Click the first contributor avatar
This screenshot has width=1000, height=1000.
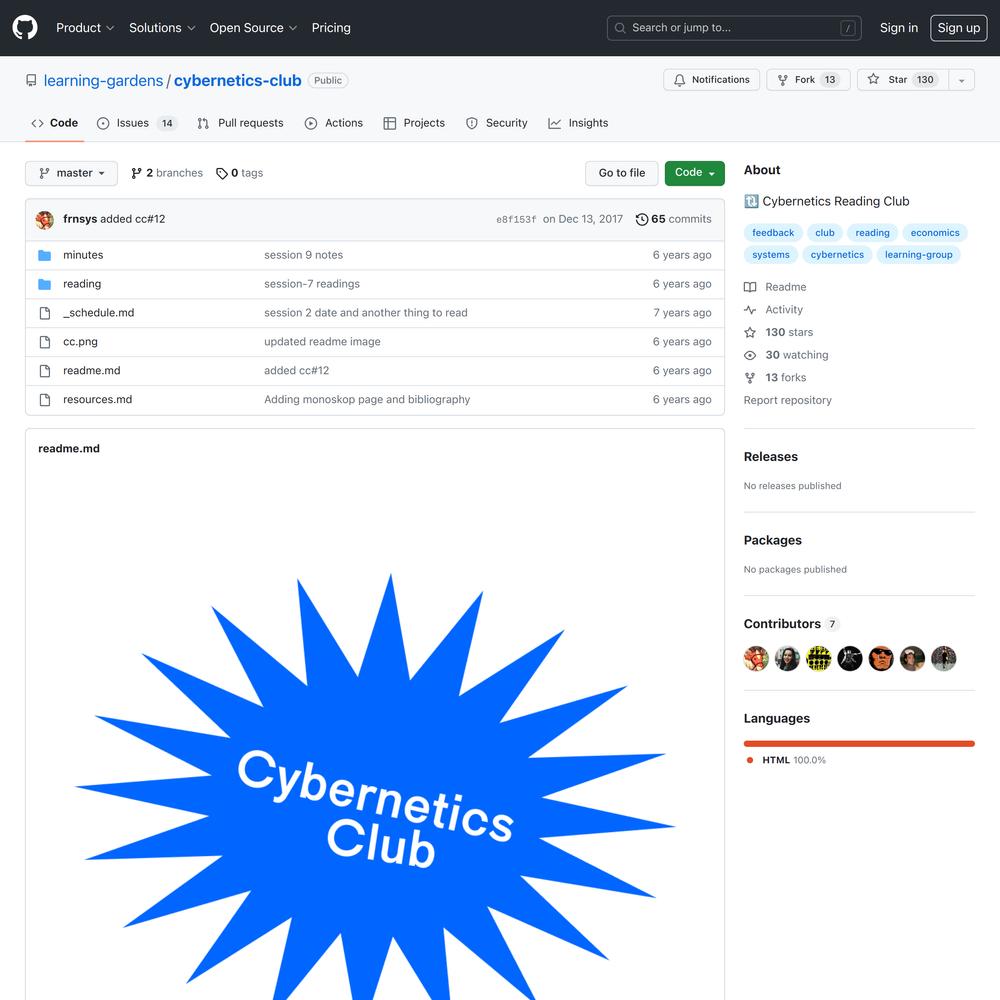756,659
